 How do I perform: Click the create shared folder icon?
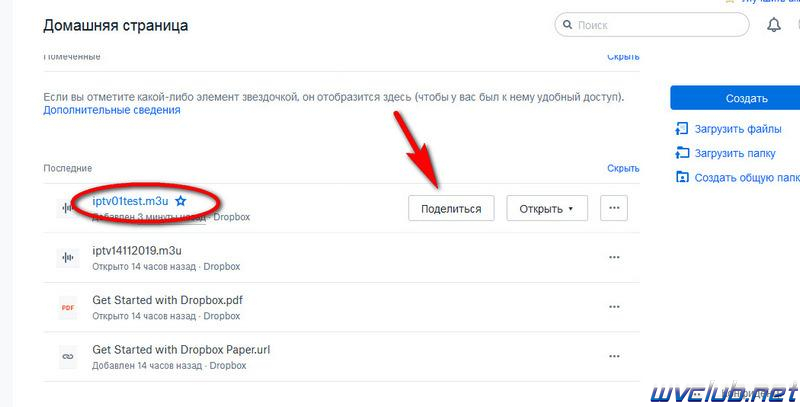[682, 177]
